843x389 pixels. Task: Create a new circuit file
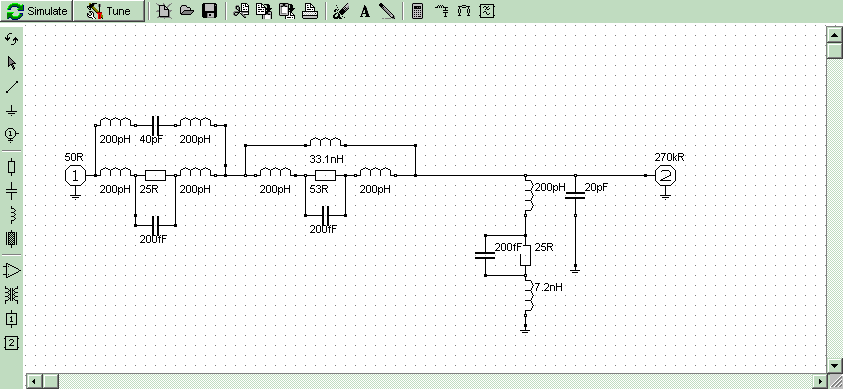163,11
